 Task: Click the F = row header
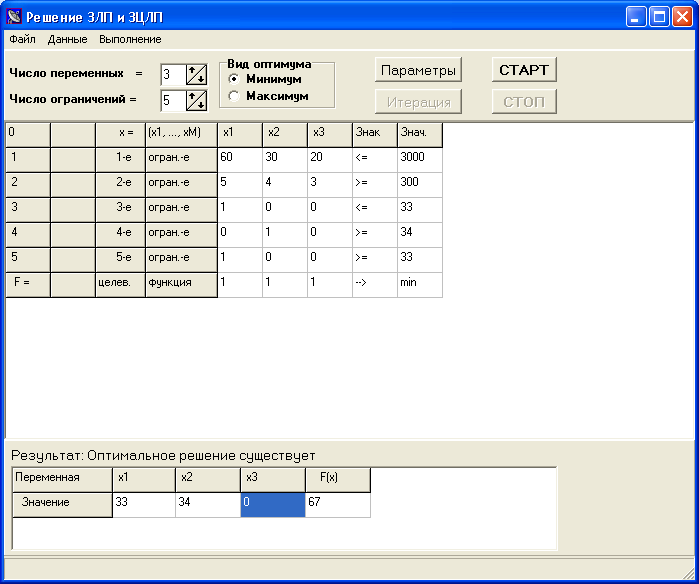point(28,284)
